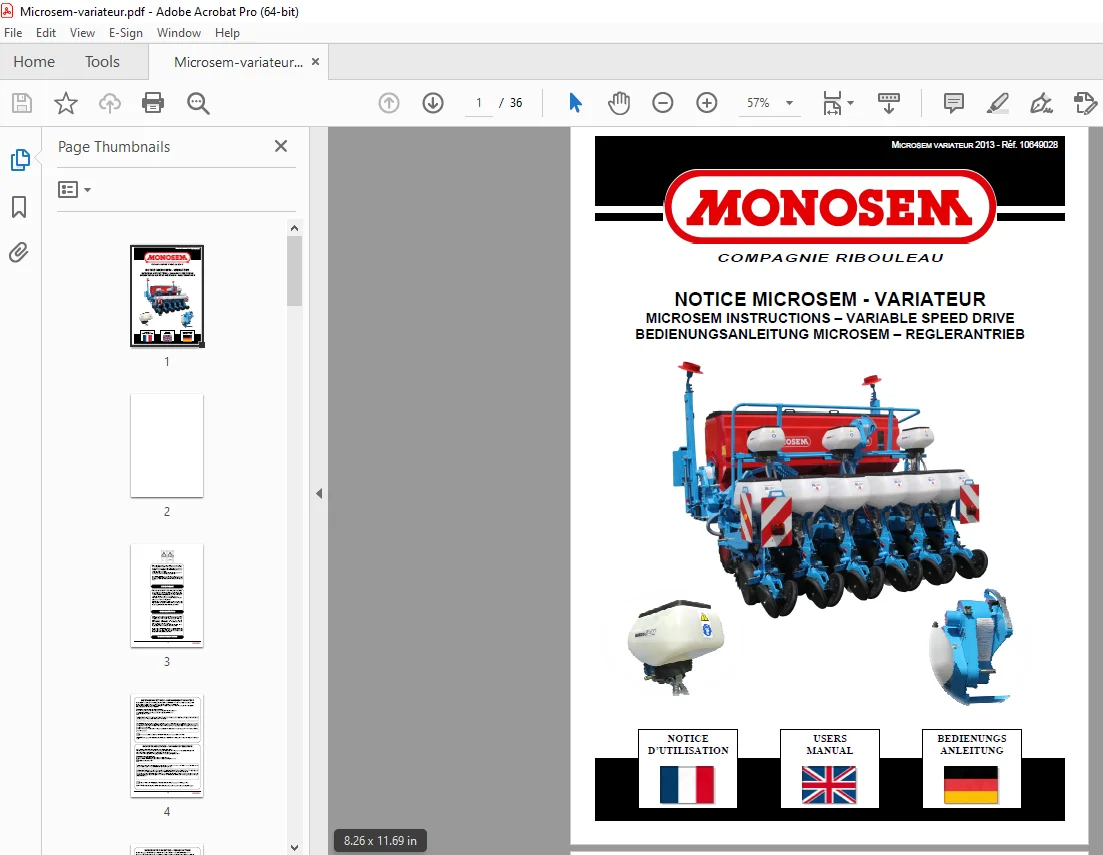Click the UK flag Users Manual box
This screenshot has height=855, width=1103.
pos(830,768)
